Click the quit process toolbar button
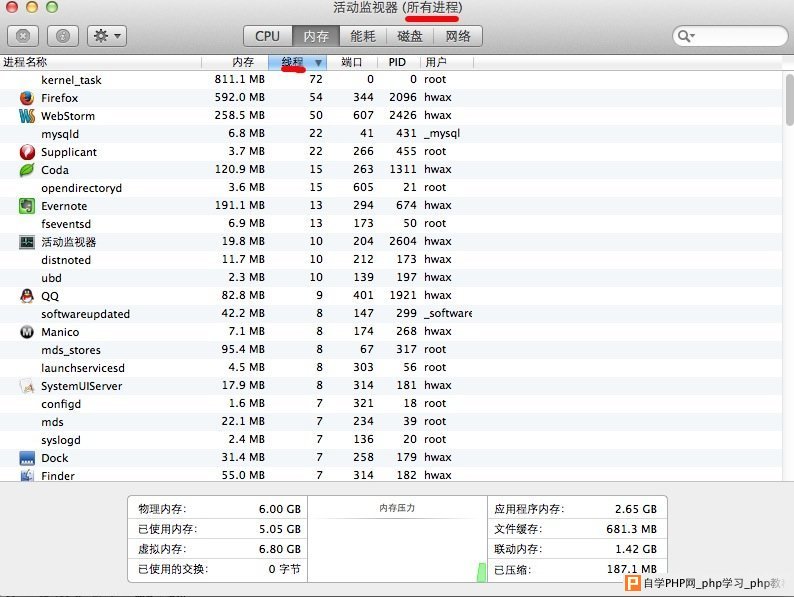Viewport: 794px width, 597px height. 23,36
